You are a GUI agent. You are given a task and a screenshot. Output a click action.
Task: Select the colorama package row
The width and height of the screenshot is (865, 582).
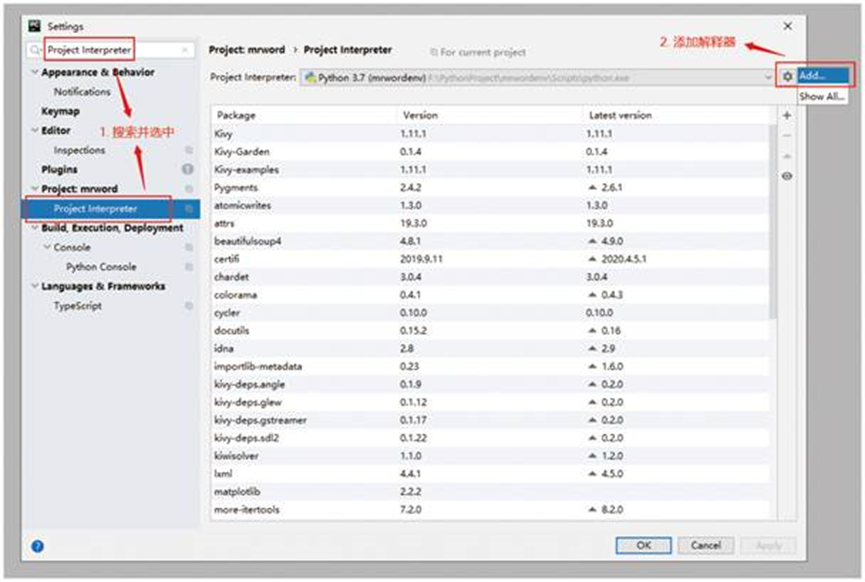coord(490,295)
